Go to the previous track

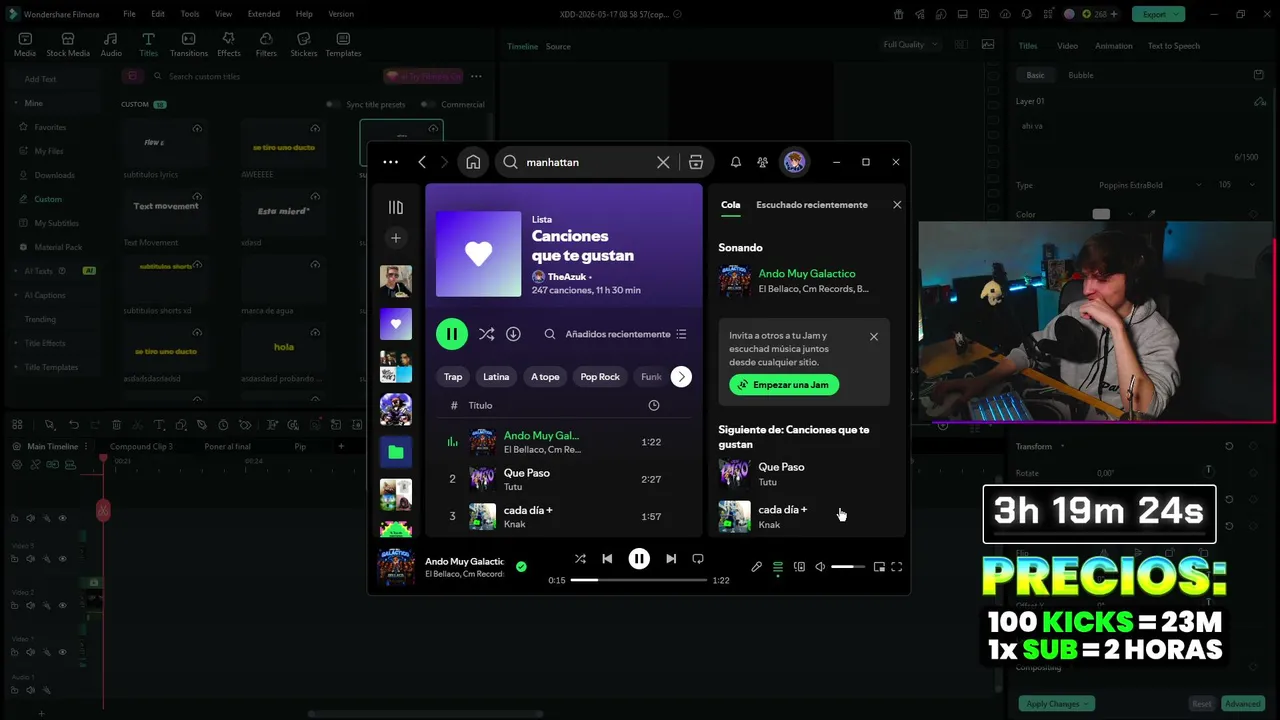coord(607,559)
